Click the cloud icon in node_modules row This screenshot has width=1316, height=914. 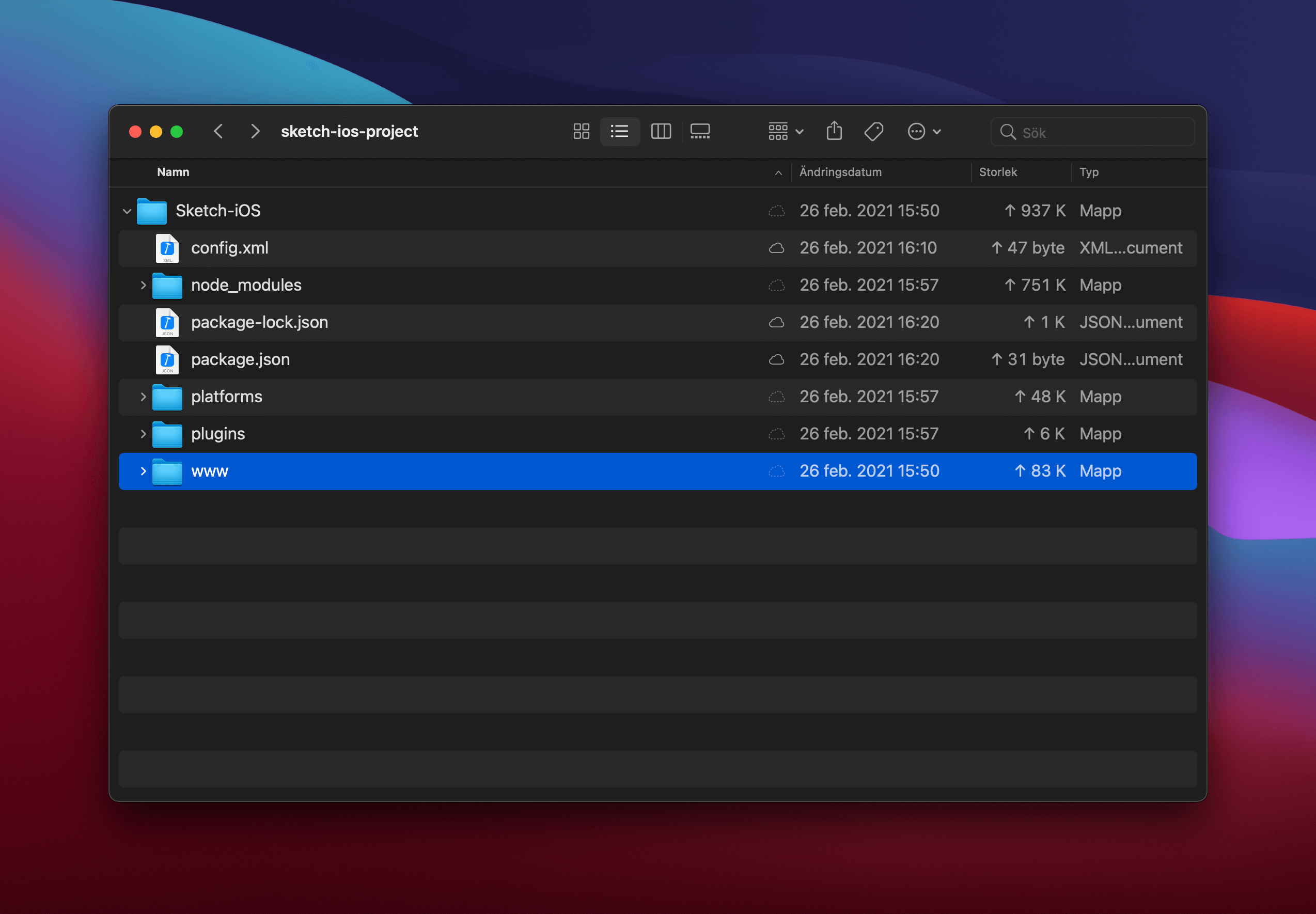776,285
